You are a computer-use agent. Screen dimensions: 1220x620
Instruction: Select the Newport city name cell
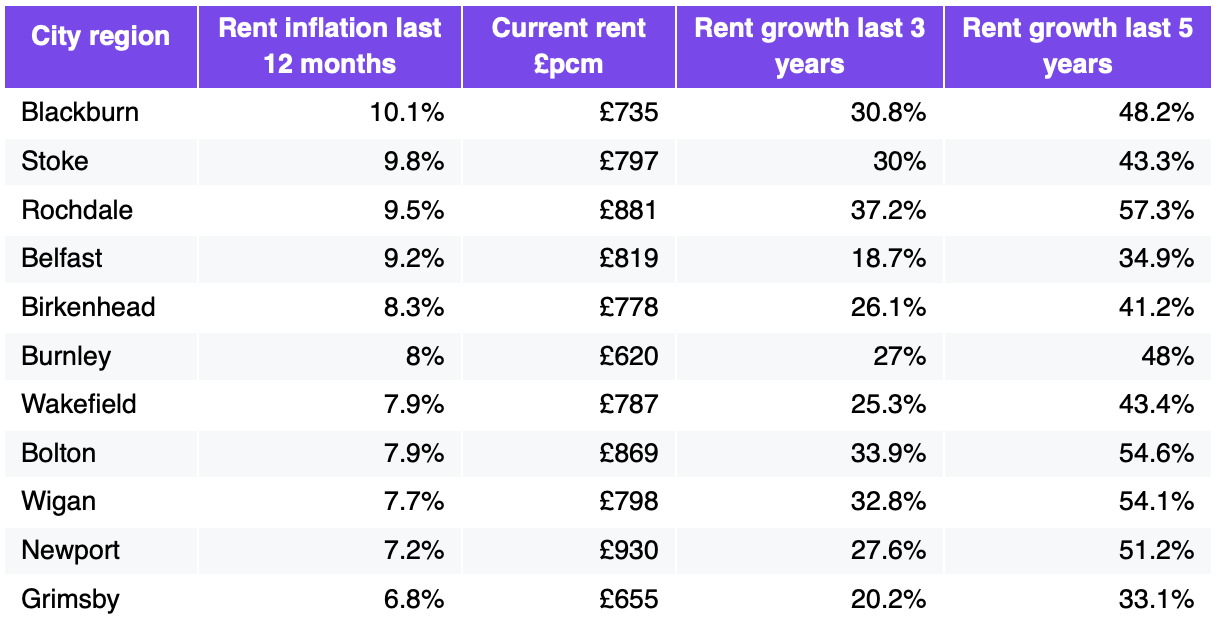click(70, 551)
